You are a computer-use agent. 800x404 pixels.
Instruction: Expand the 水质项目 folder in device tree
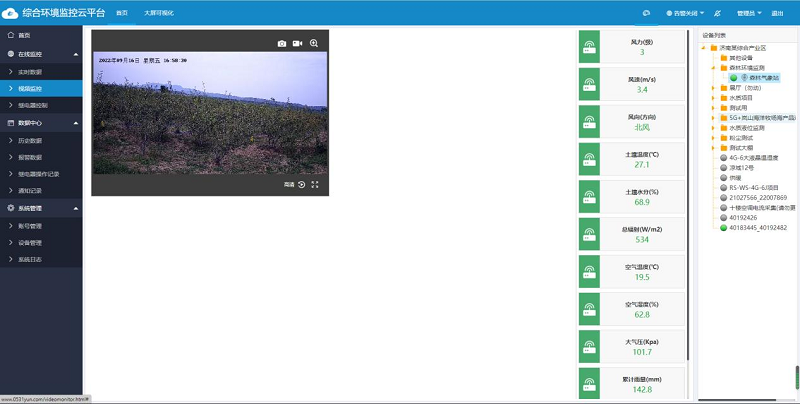(x=713, y=98)
